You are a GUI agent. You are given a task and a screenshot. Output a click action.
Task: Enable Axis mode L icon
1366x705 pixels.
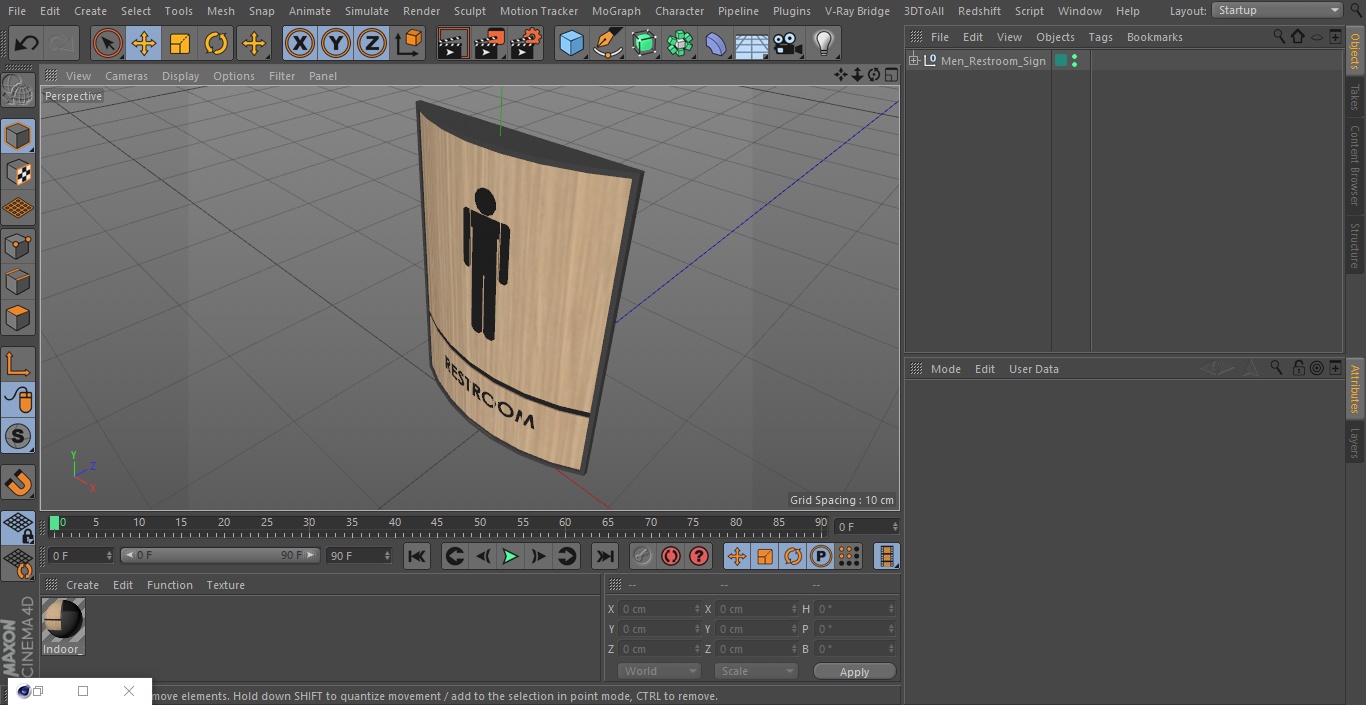(18, 364)
